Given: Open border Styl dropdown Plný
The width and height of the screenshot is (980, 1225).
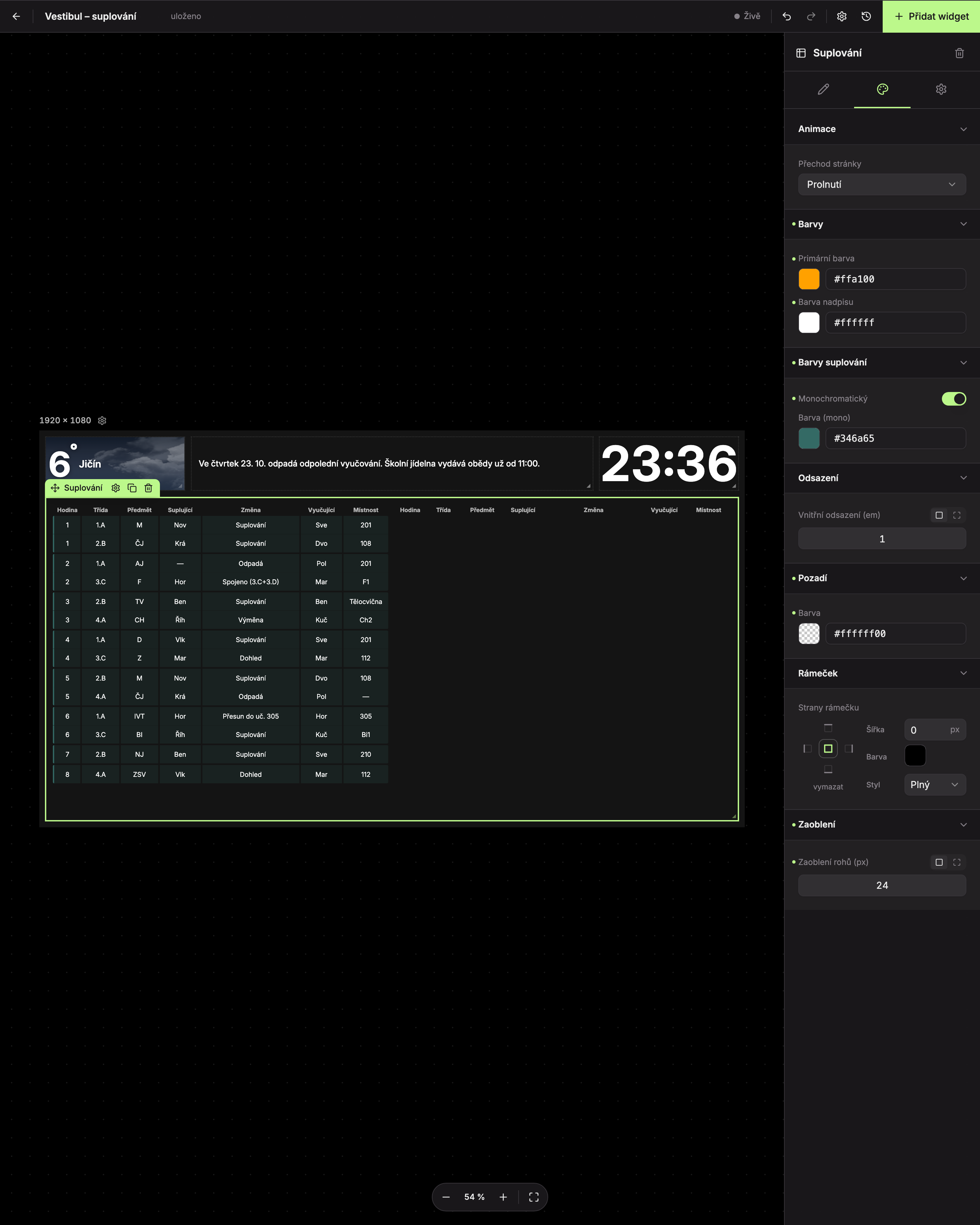Looking at the screenshot, I should pyautogui.click(x=934, y=785).
